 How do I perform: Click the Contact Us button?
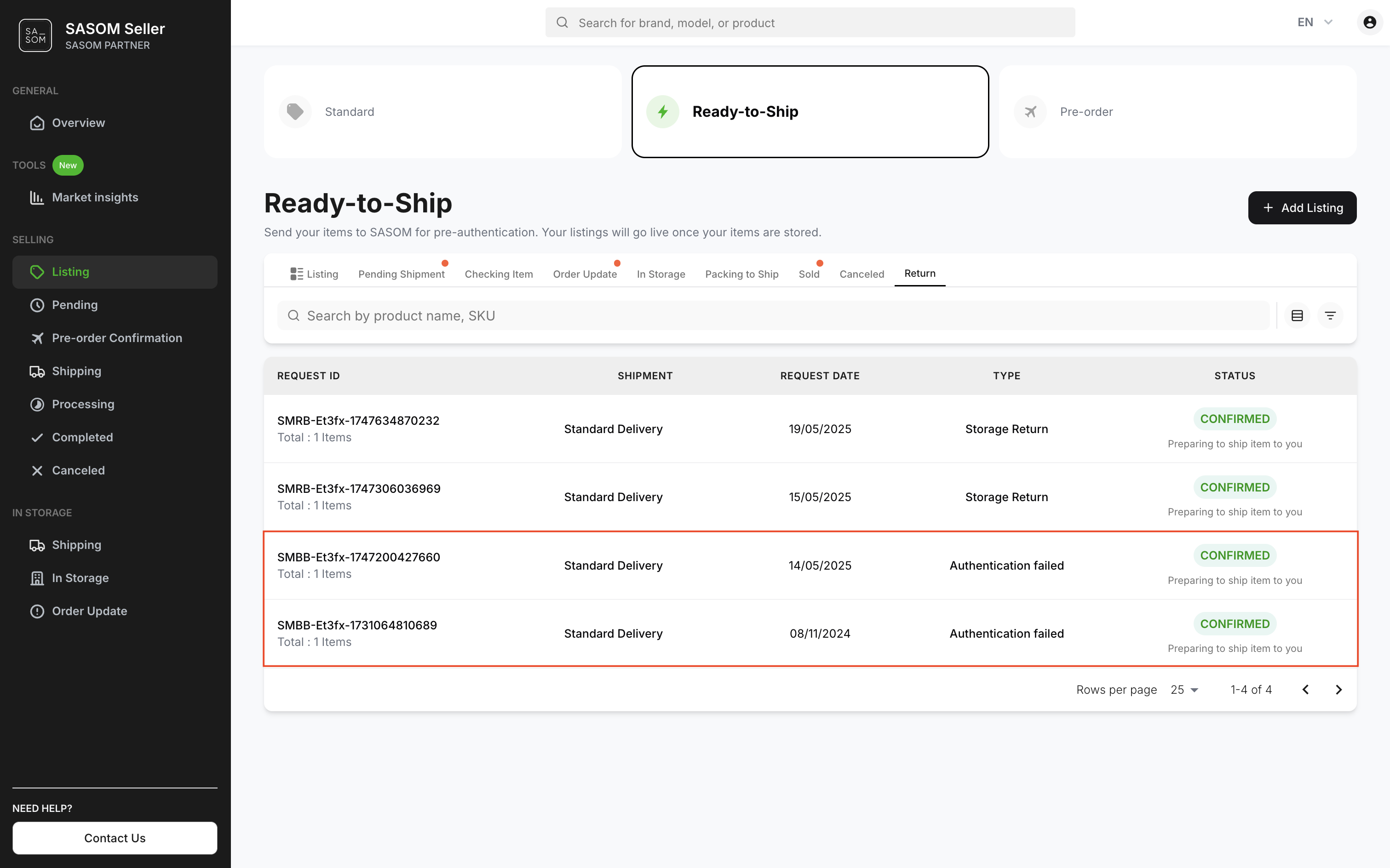point(115,838)
